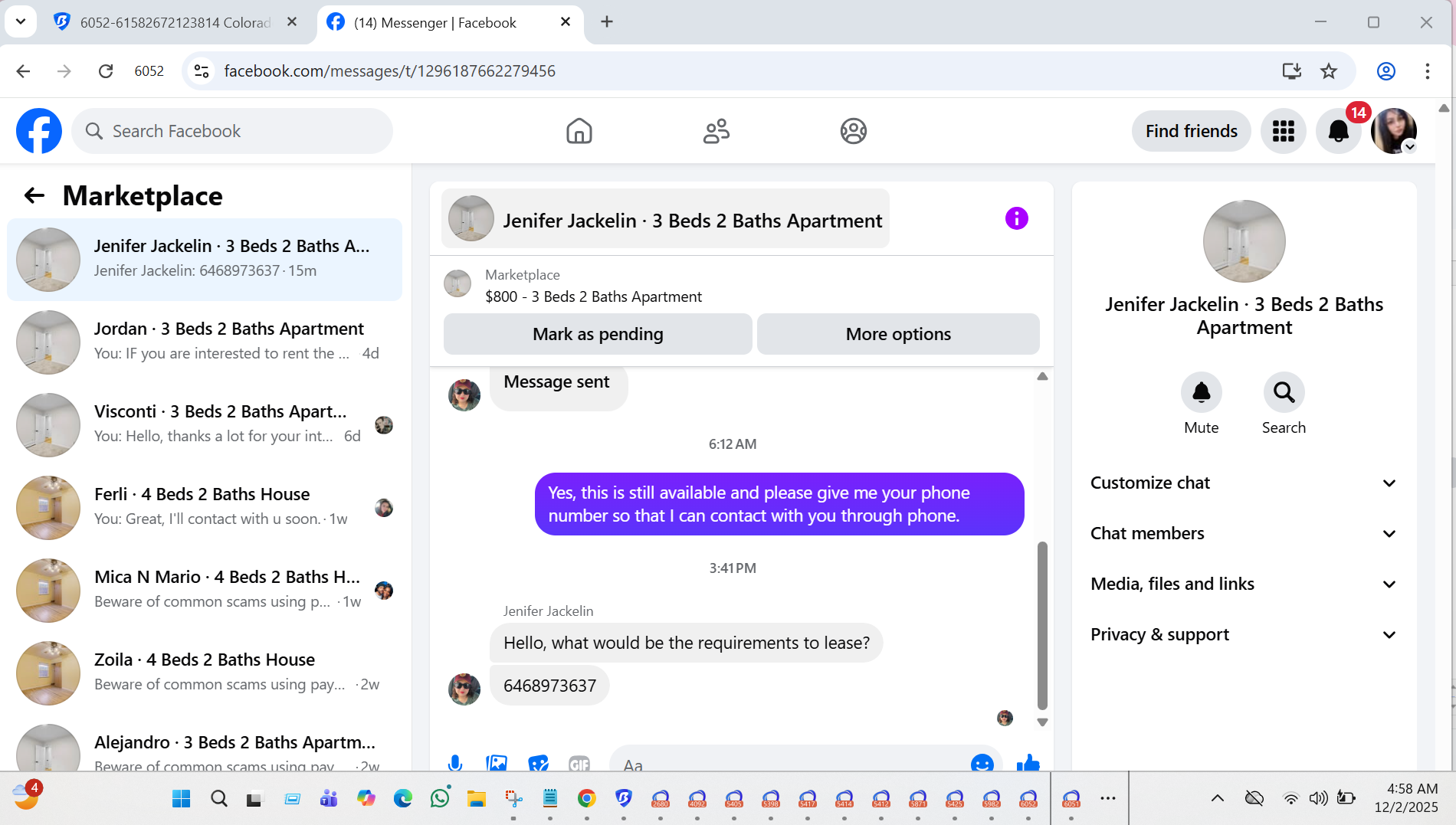Open File Explorer from the taskbar

click(x=477, y=799)
